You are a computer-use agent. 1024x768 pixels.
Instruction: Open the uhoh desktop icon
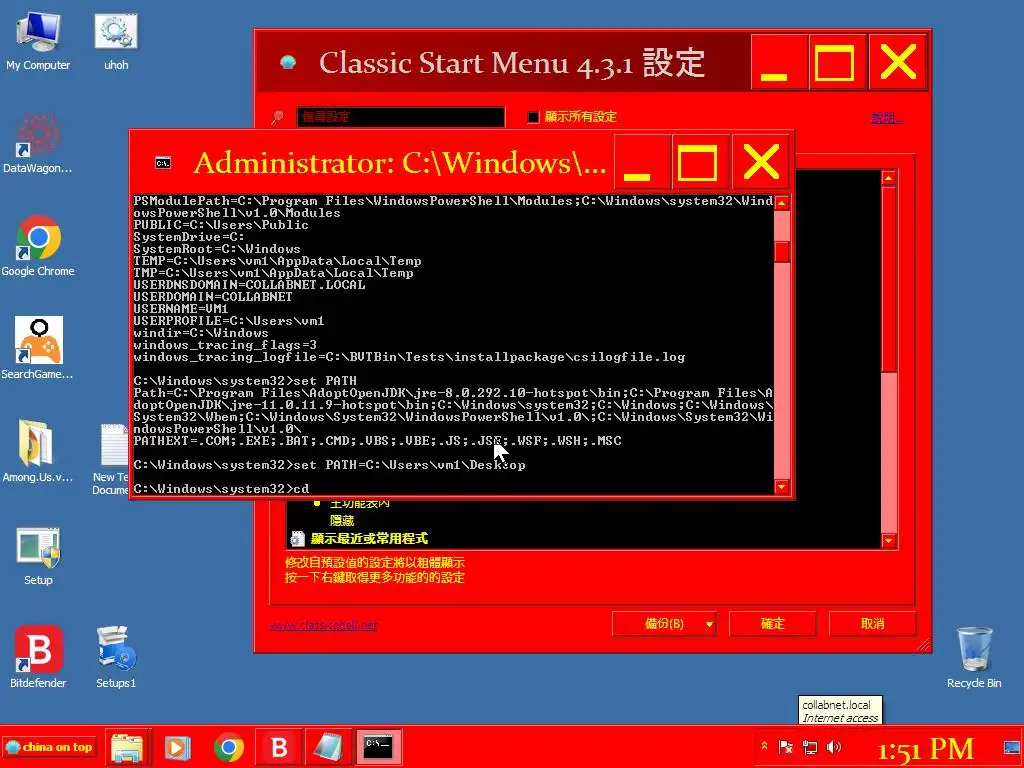(116, 41)
